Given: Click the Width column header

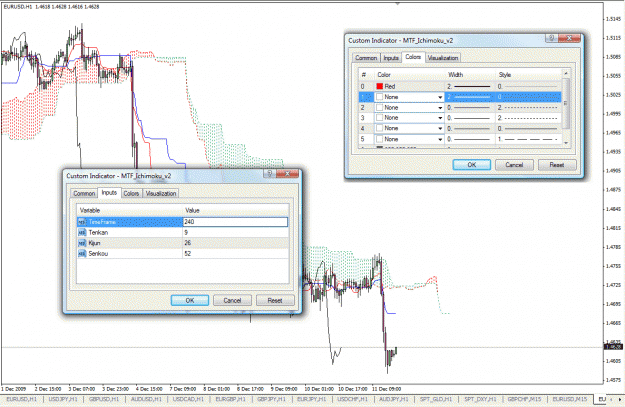Looking at the screenshot, I should (x=470, y=75).
